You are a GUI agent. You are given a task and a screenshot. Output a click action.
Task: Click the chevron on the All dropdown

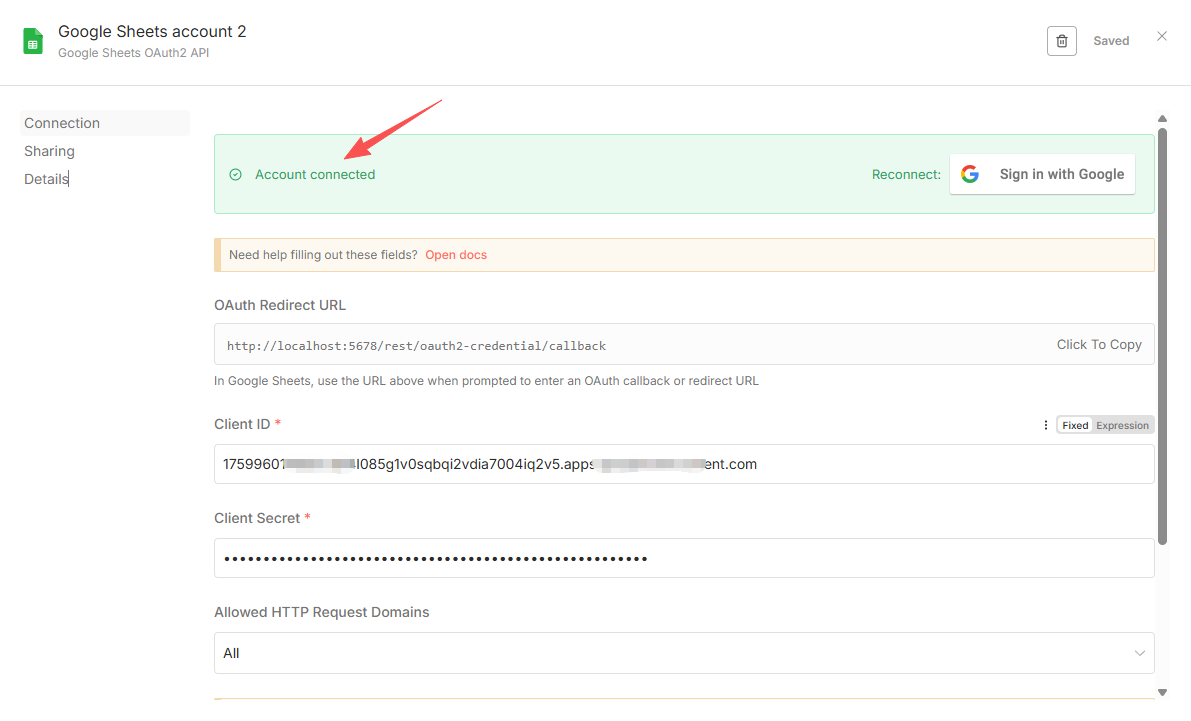click(x=1139, y=653)
